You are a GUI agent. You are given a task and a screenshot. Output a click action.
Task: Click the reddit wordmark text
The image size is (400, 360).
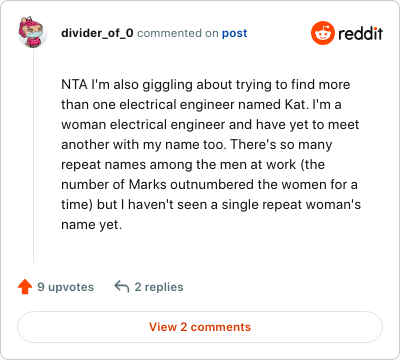click(360, 33)
